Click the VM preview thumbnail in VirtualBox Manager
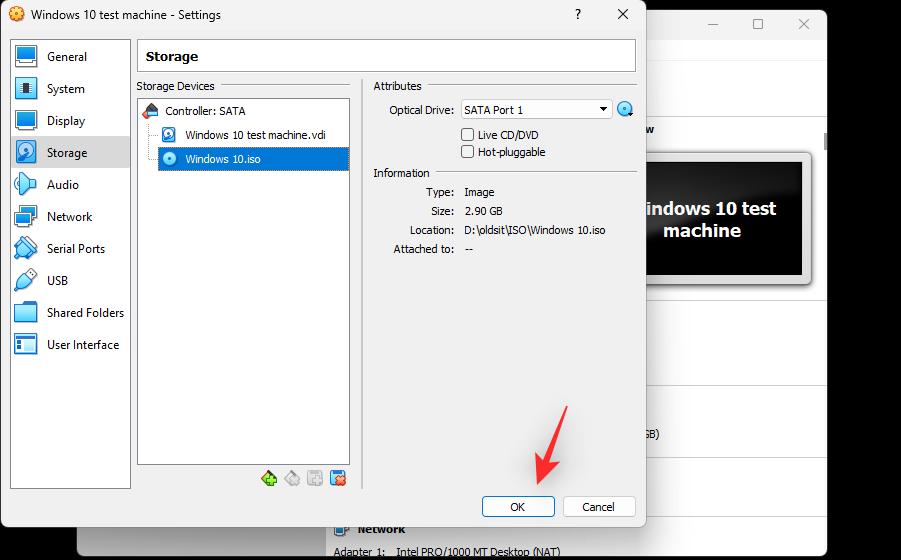The width and height of the screenshot is (901, 560). point(725,219)
